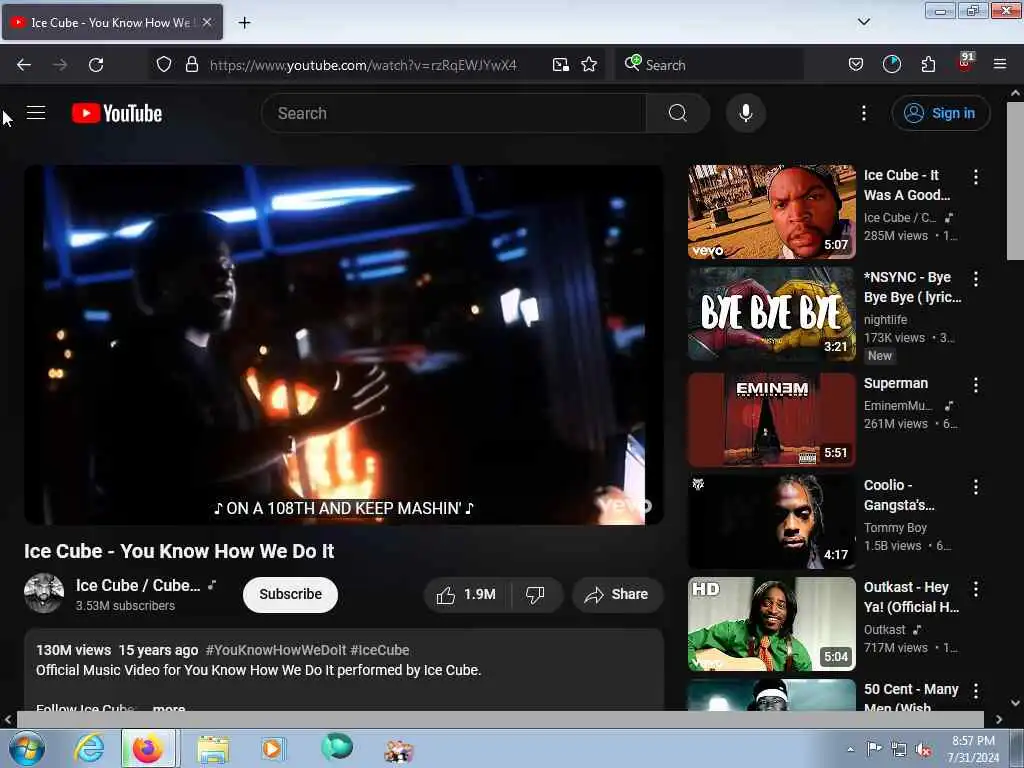Expand description with ...more

(168, 708)
